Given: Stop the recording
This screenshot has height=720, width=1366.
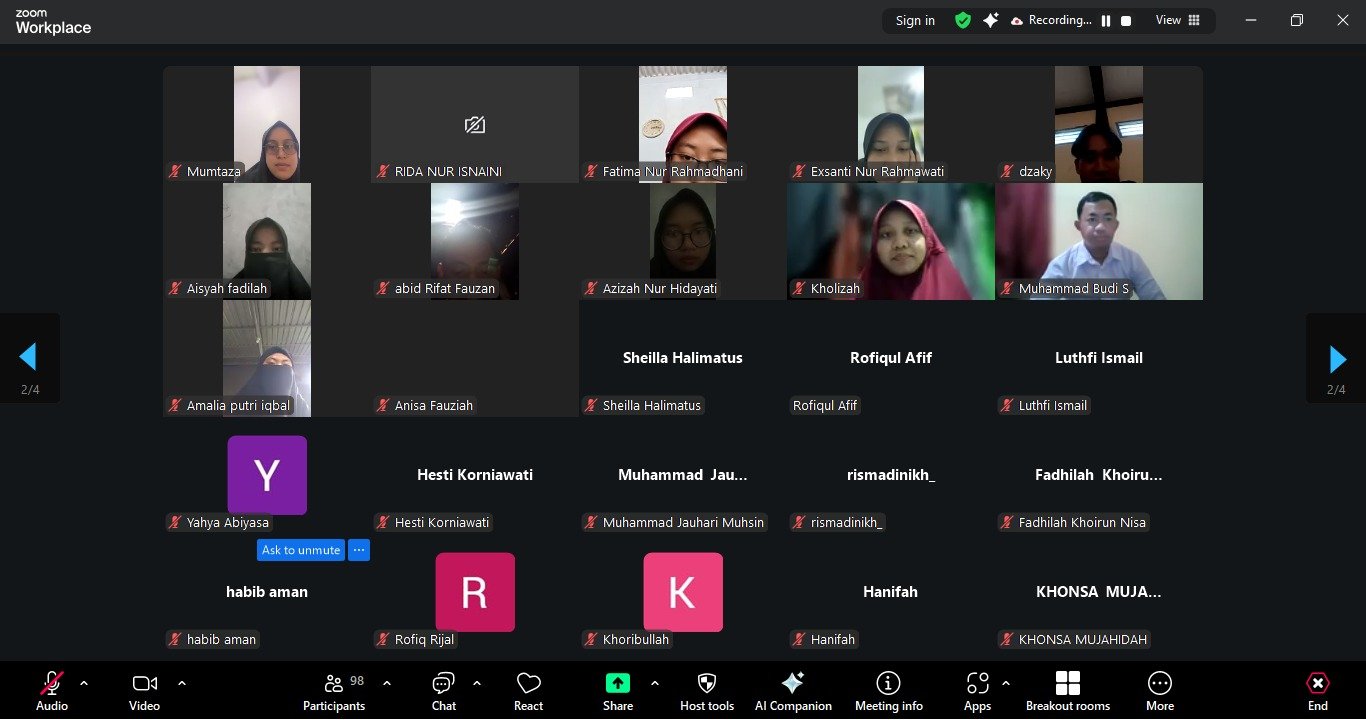Looking at the screenshot, I should pyautogui.click(x=1126, y=21).
